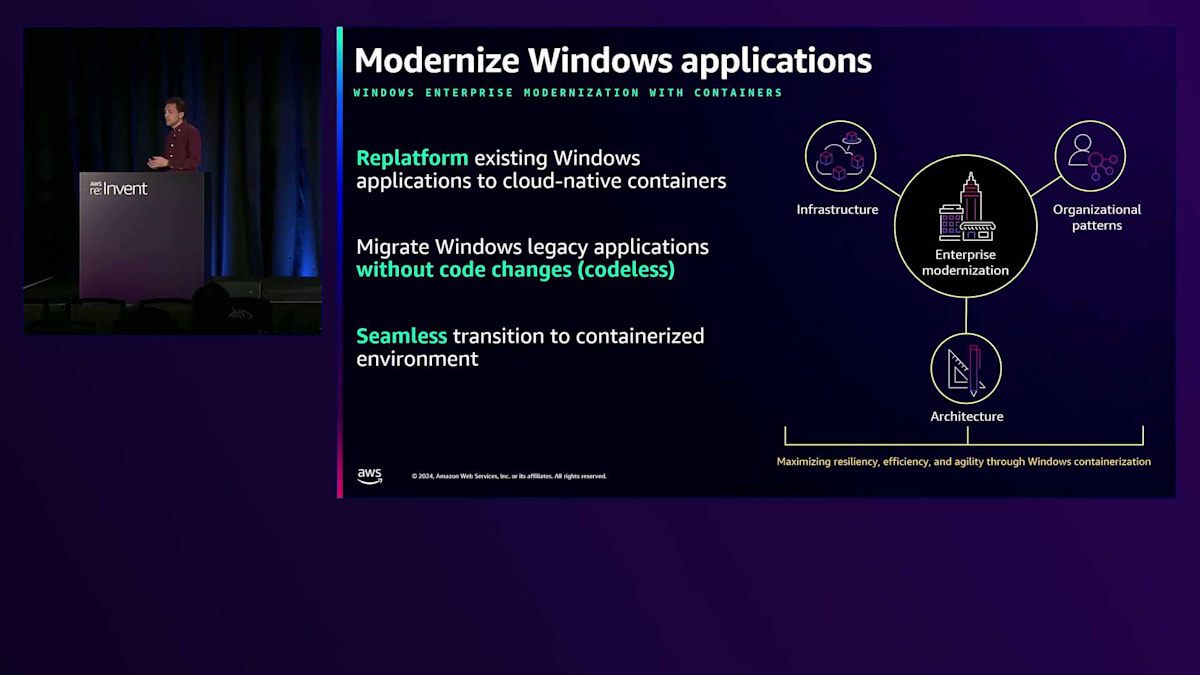
Task: Click the Infrastructure cloud cubes icon
Action: coord(840,156)
